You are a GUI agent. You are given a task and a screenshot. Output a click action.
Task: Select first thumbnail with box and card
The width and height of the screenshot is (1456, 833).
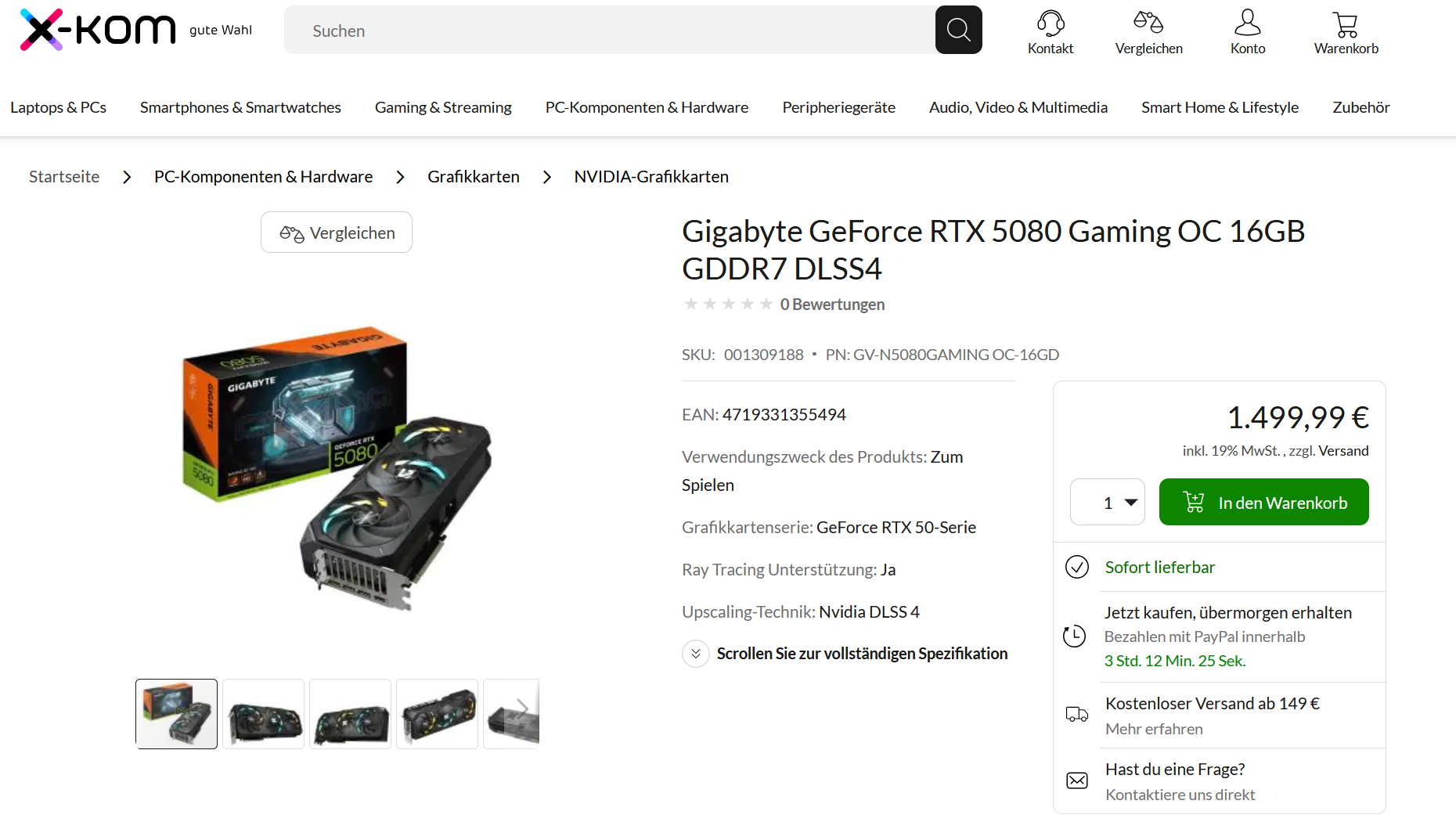coord(177,714)
